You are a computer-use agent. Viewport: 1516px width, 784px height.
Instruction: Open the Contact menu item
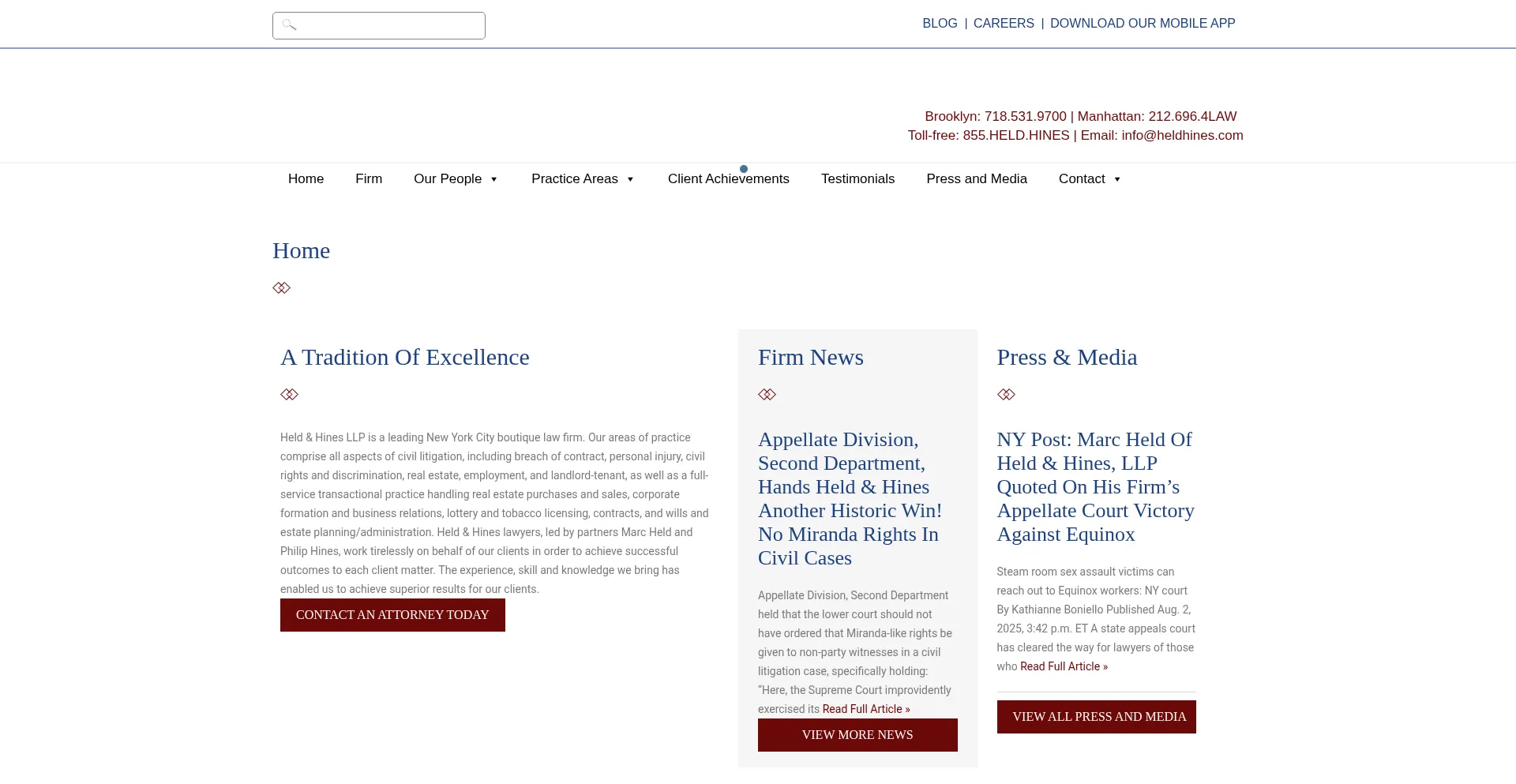point(1082,179)
